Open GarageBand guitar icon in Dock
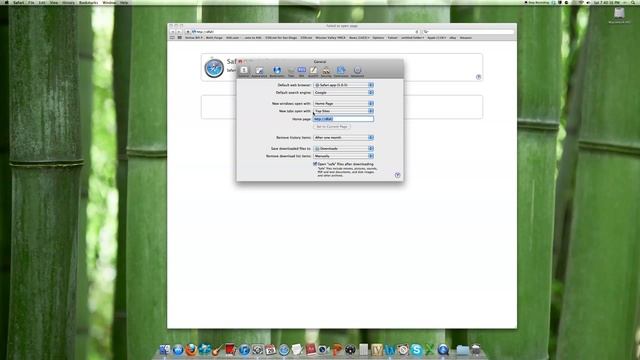The width and height of the screenshot is (640, 360). point(217,349)
